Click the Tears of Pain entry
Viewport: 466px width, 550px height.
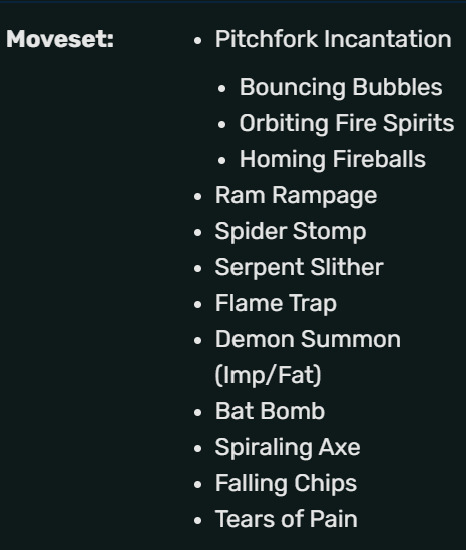click(286, 519)
